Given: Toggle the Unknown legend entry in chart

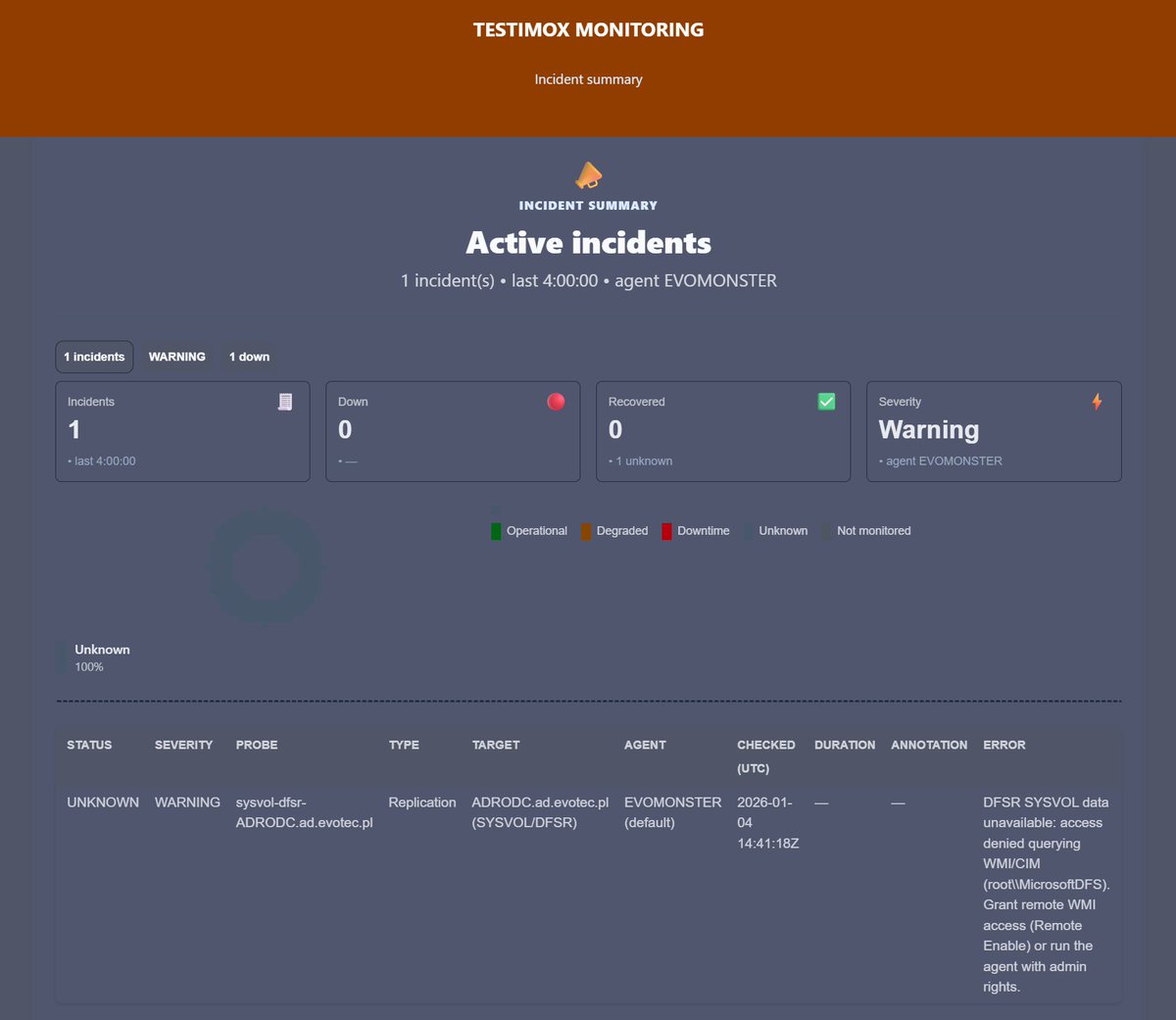Looking at the screenshot, I should [x=776, y=531].
